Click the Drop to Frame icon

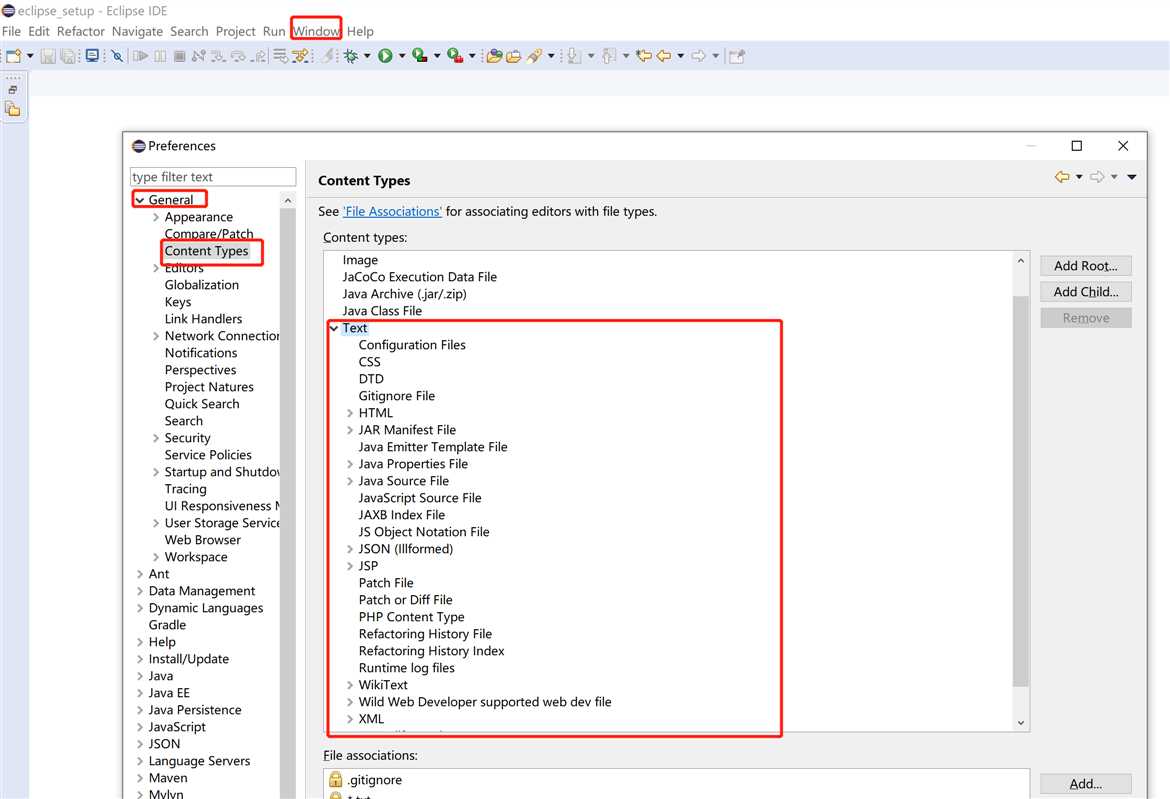[280, 56]
